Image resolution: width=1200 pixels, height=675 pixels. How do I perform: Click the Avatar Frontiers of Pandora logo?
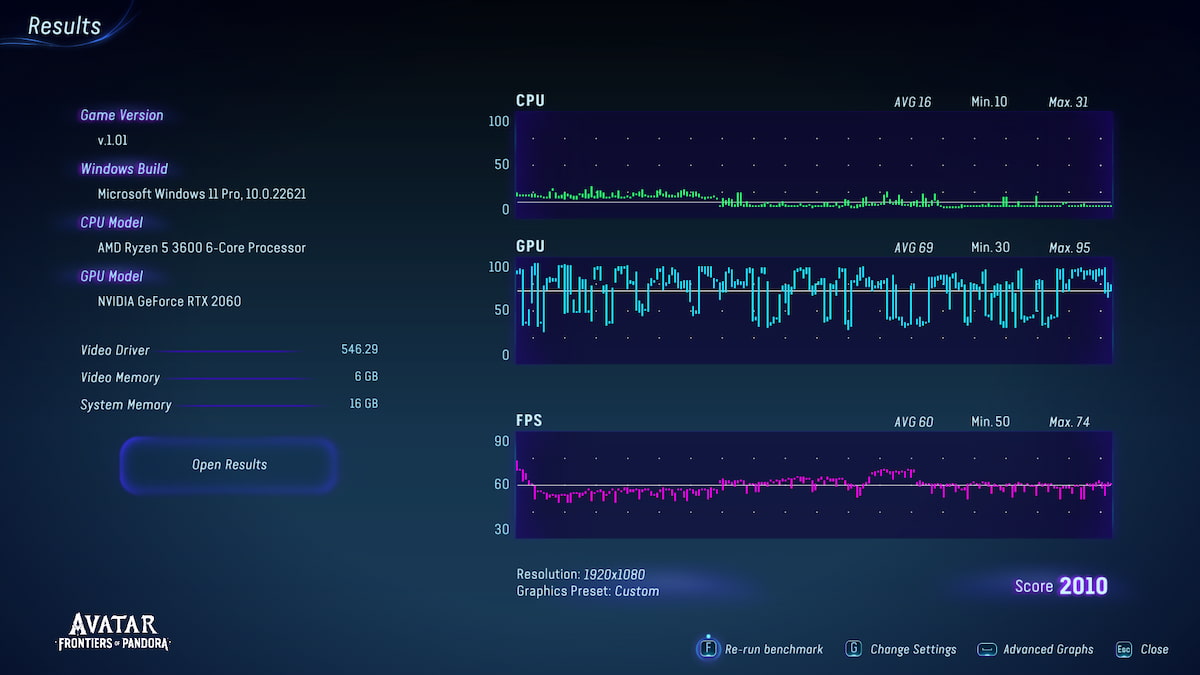click(112, 631)
